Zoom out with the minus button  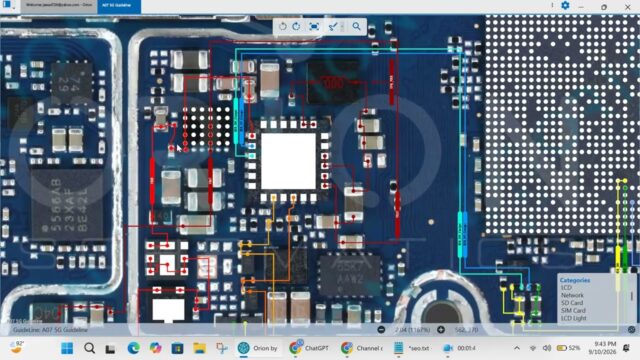[x=381, y=329]
